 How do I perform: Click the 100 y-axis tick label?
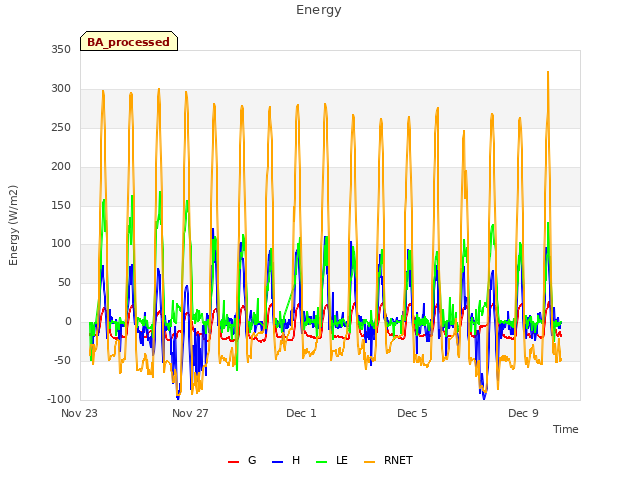61,244
